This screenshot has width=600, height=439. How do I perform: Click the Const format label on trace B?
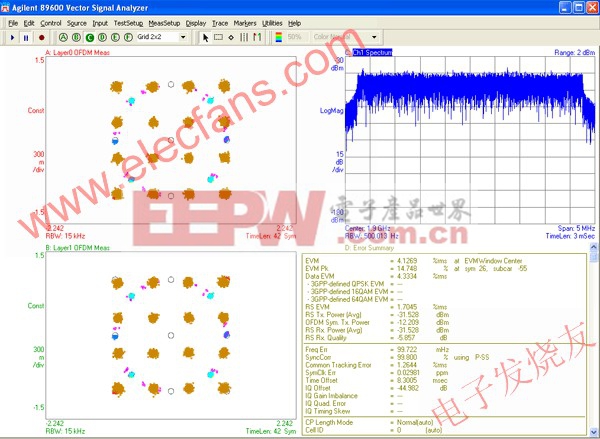pyautogui.click(x=36, y=306)
